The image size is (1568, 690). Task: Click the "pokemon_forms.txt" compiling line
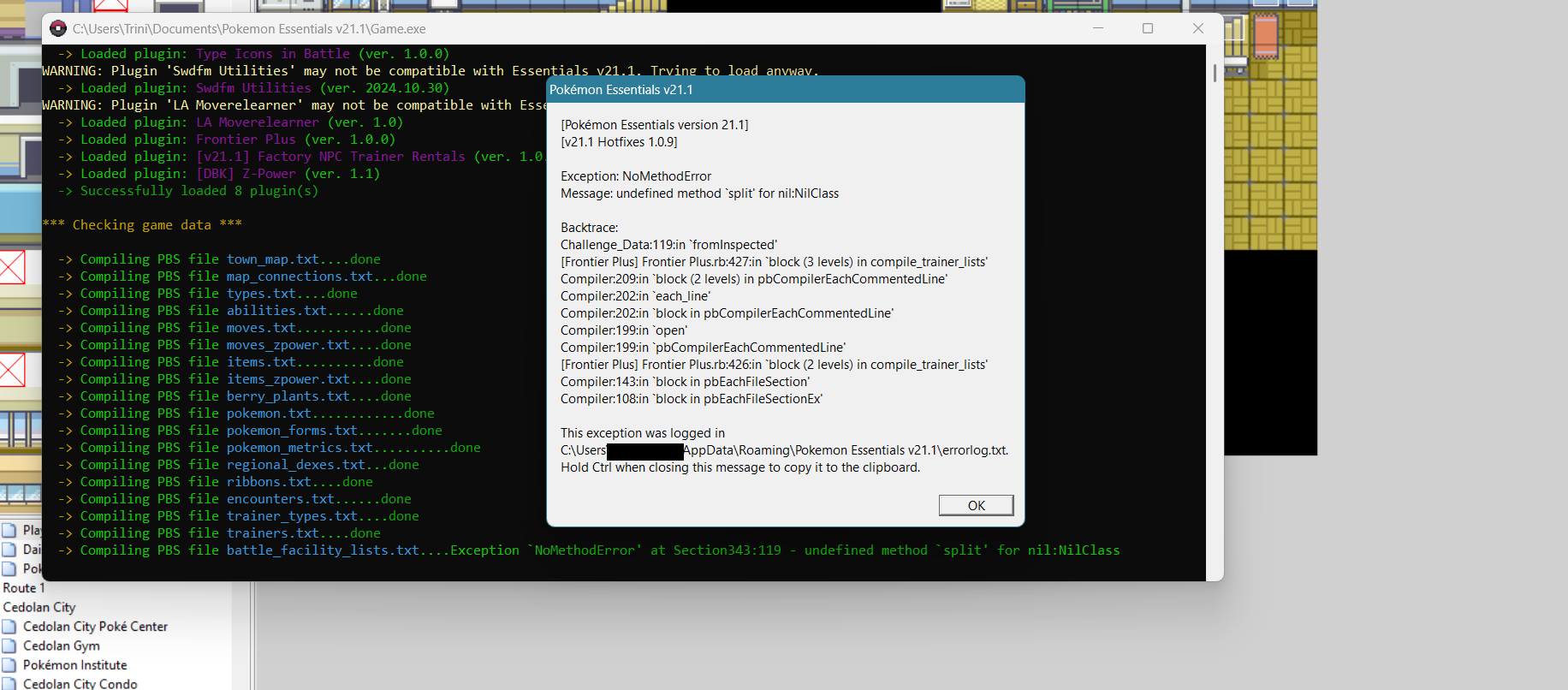(x=250, y=431)
